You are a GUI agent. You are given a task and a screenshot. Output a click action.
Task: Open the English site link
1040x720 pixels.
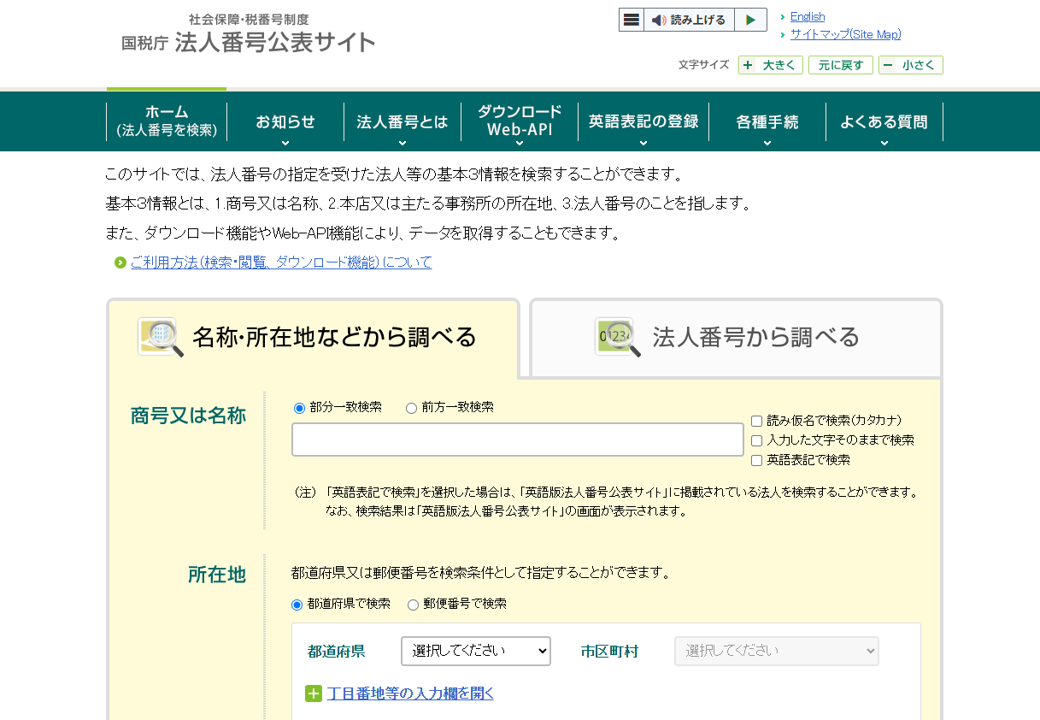click(807, 17)
